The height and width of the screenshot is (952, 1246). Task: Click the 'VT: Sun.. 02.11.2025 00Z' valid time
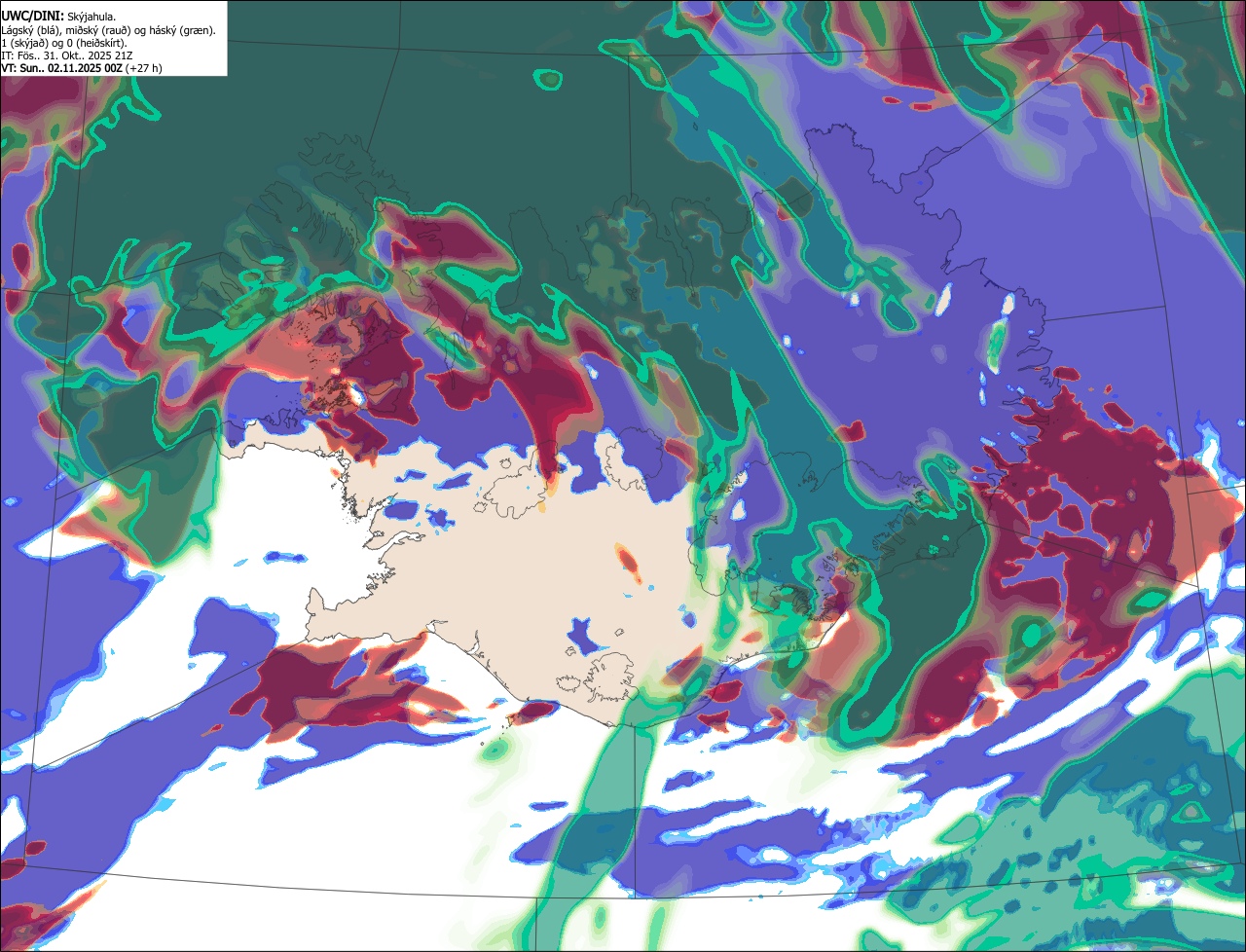[x=60, y=68]
